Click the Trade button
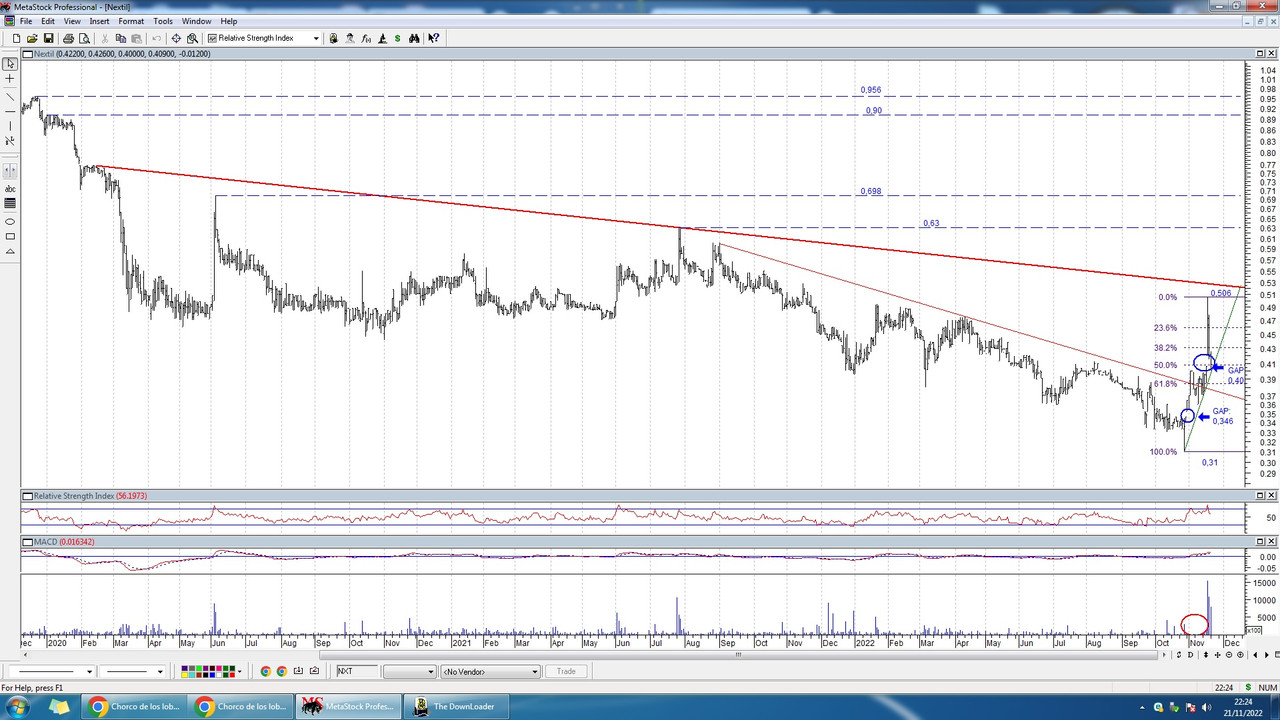This screenshot has height=720, width=1280. coord(566,671)
